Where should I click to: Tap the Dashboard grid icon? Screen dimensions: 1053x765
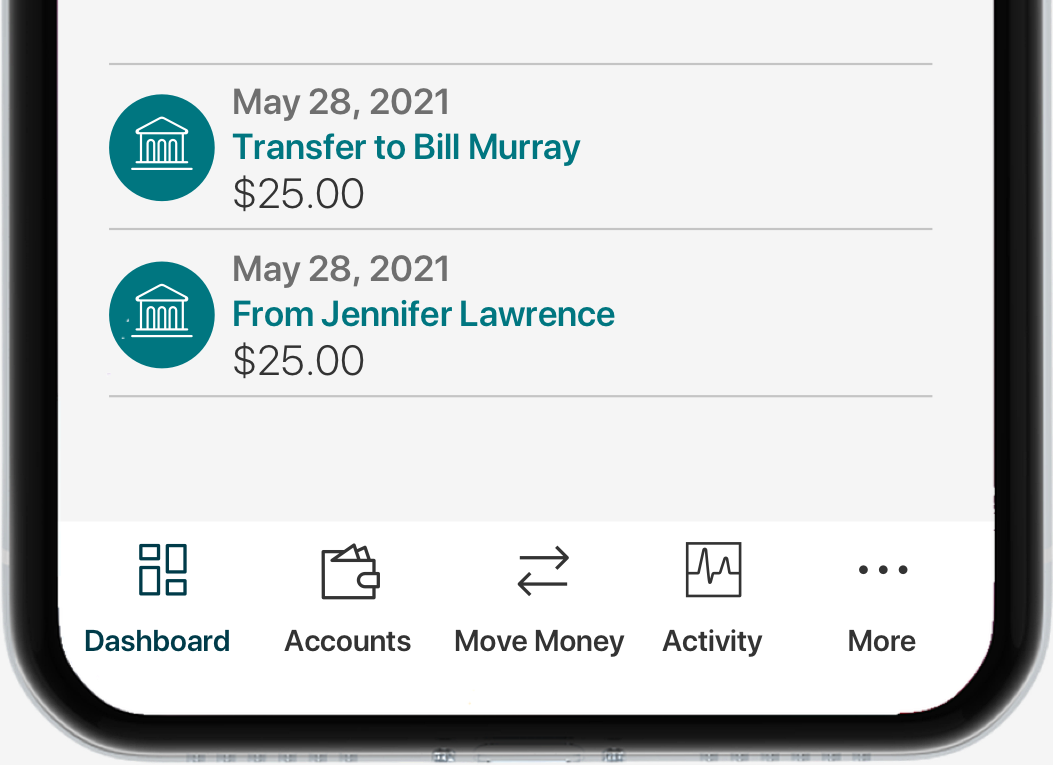tap(163, 570)
